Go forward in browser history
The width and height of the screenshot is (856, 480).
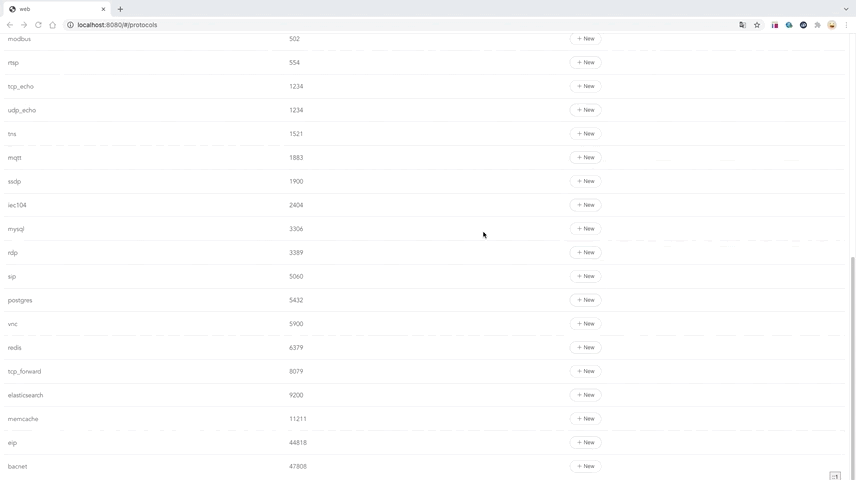pos(24,25)
